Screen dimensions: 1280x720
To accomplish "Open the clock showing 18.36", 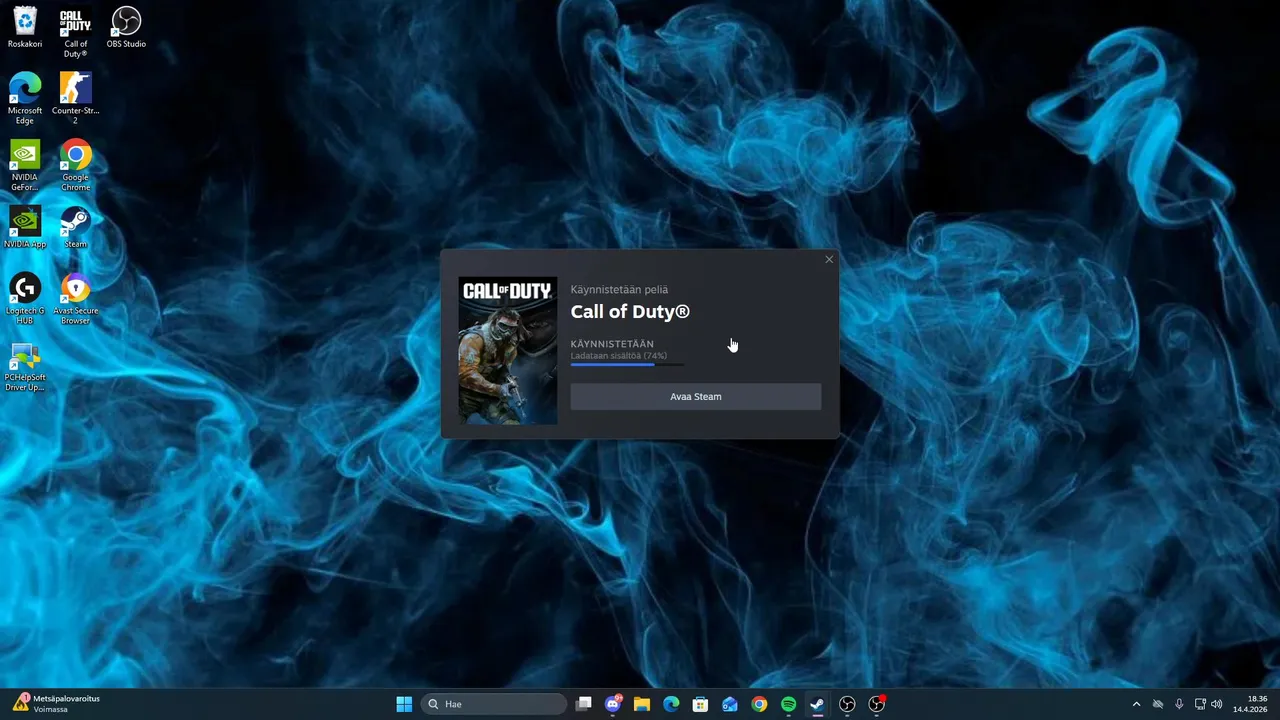I will [x=1250, y=704].
